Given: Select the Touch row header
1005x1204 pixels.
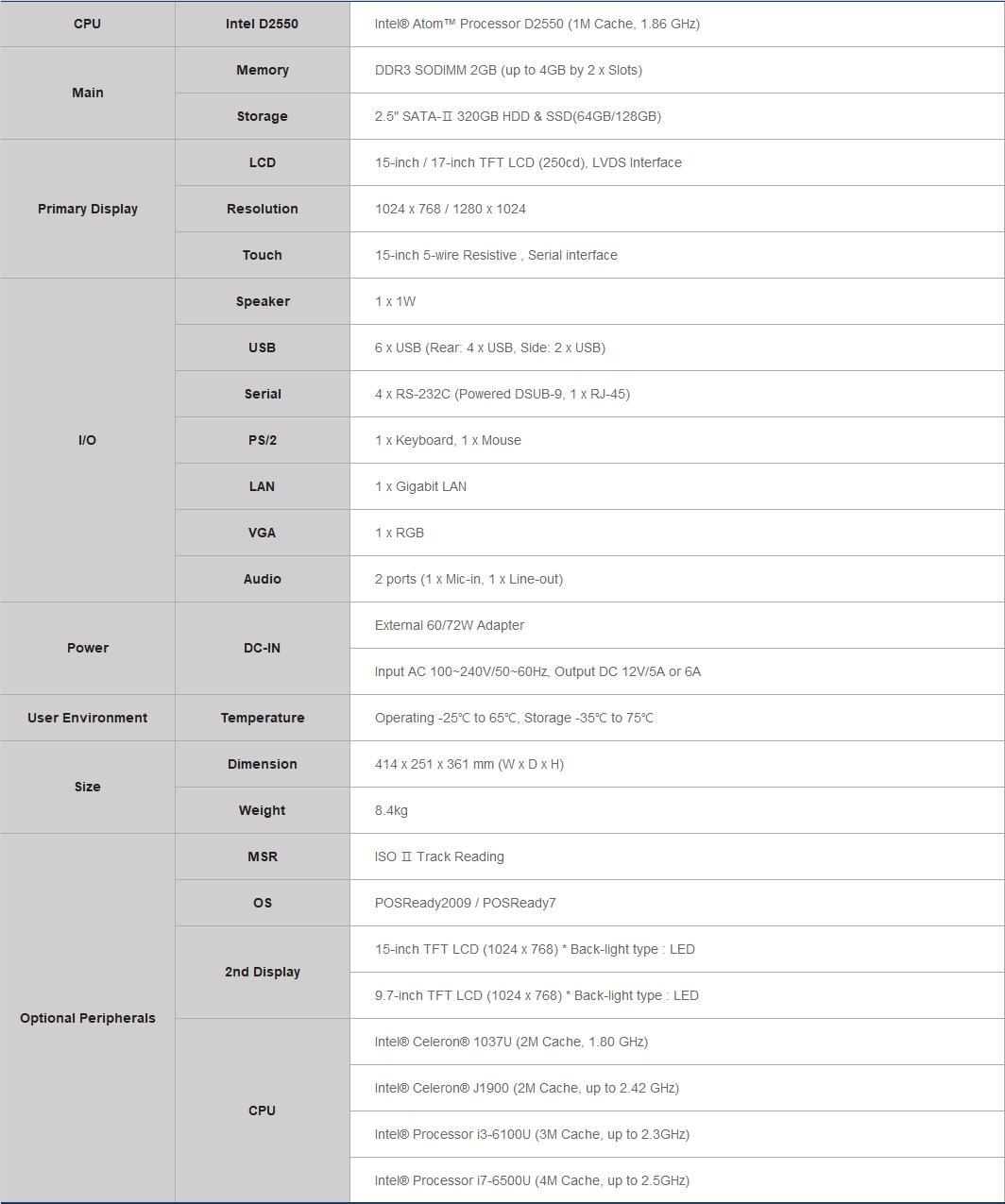Looking at the screenshot, I should click(262, 255).
